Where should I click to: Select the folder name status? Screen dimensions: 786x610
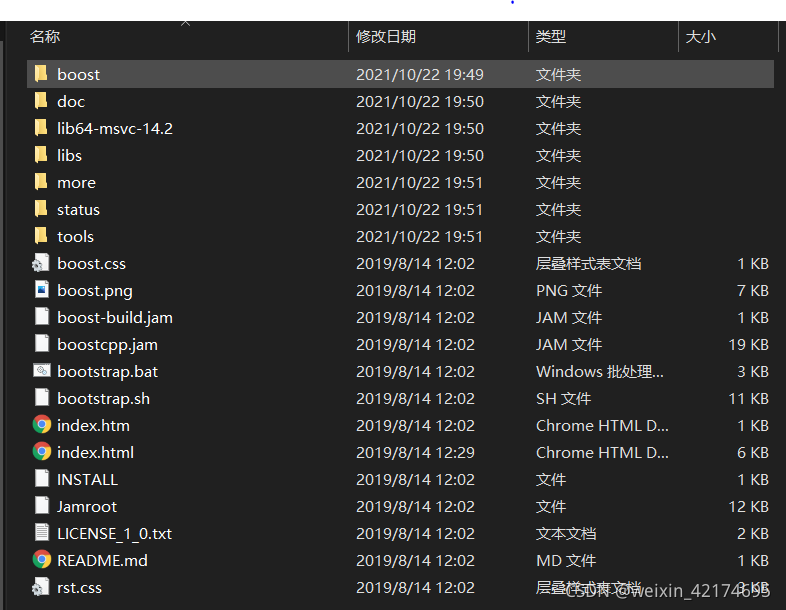point(78,210)
